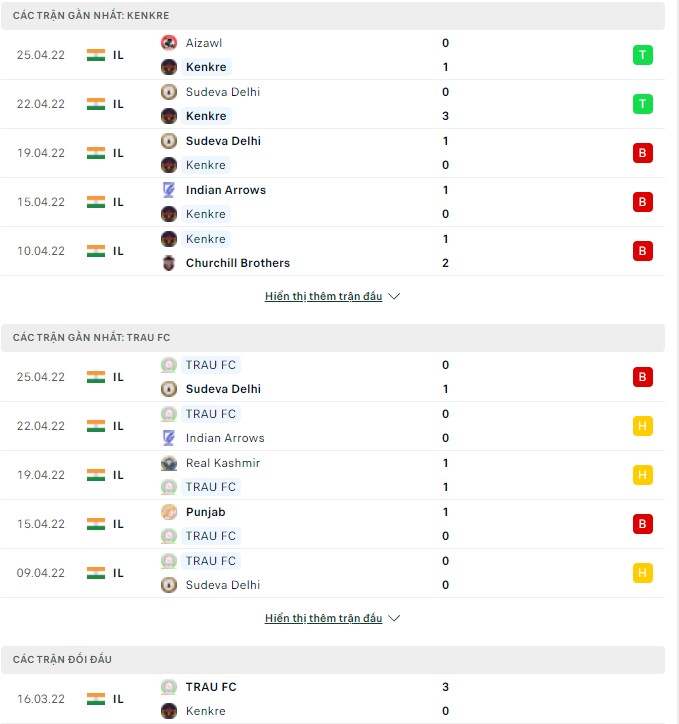Click yellow H badge for Real Kashmir match

pos(643,475)
